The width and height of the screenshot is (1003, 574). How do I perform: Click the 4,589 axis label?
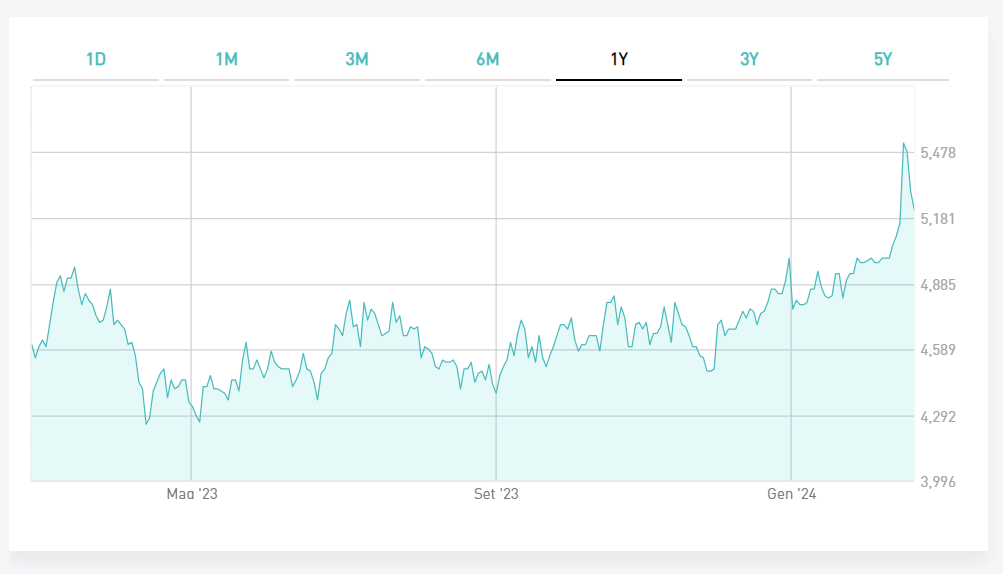pyautogui.click(x=938, y=350)
